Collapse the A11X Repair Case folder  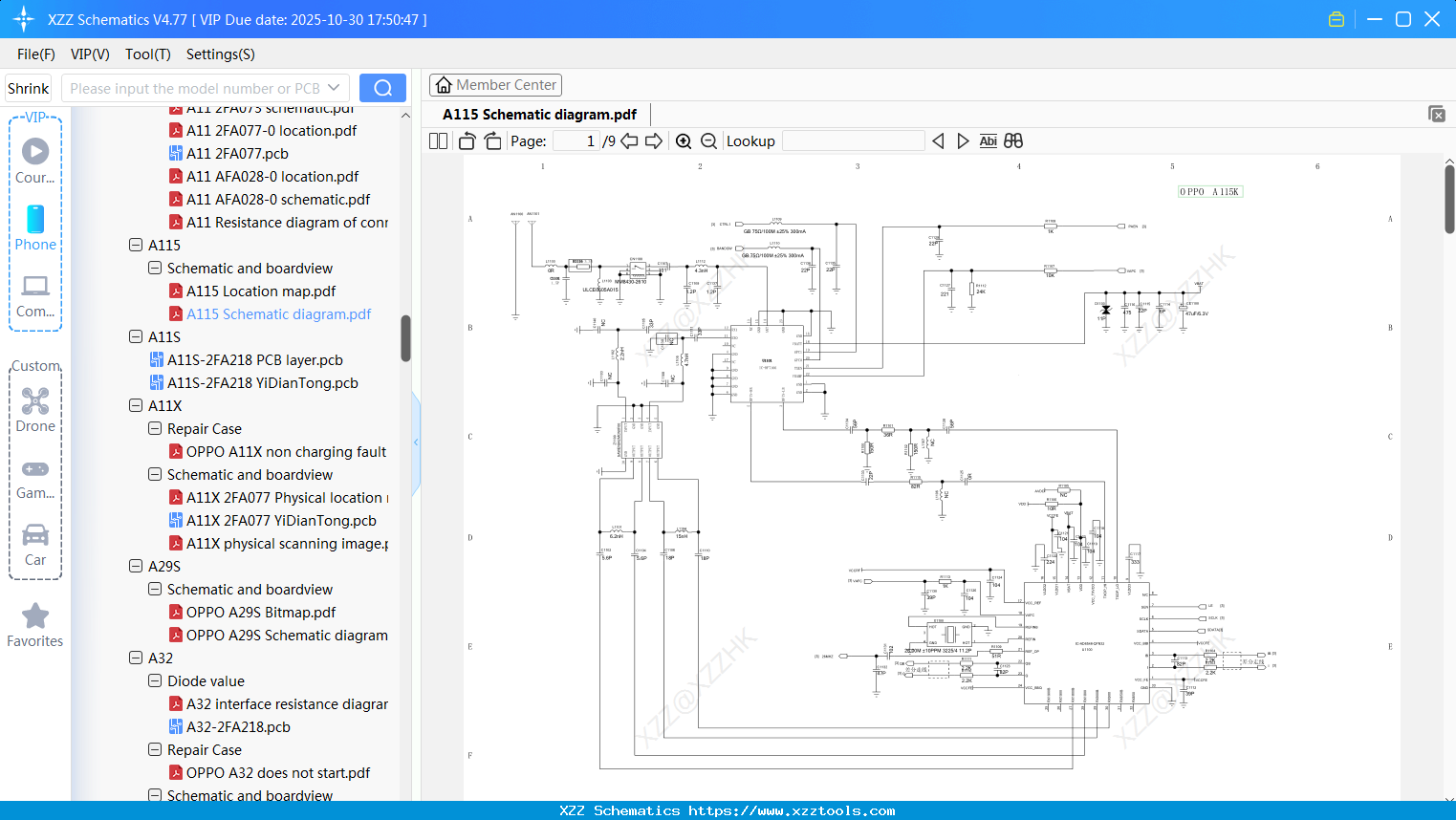155,429
